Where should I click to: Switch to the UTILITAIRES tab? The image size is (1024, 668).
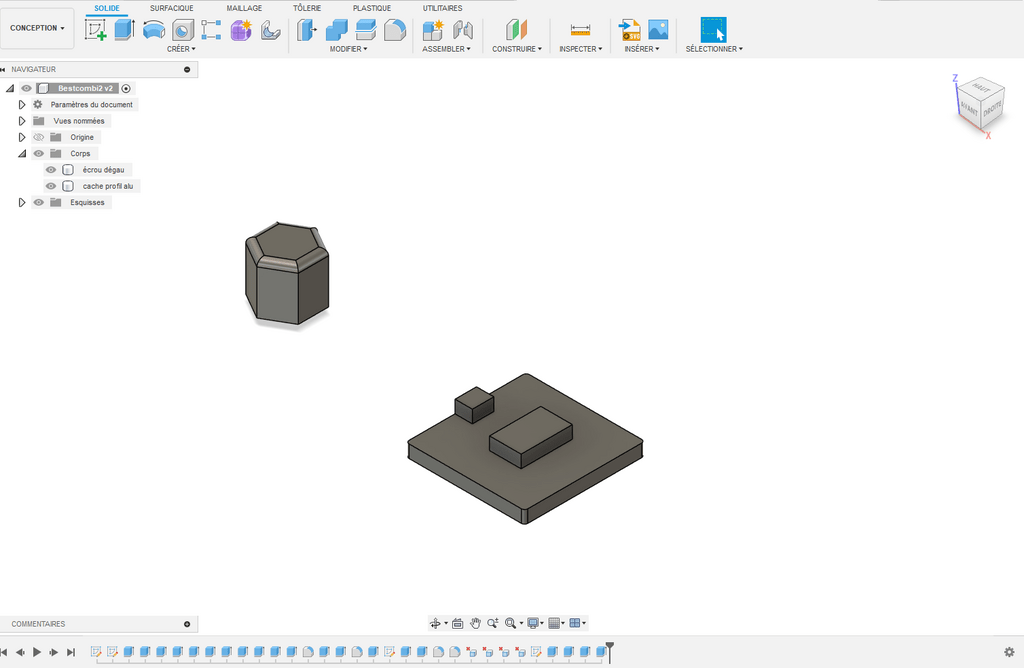(442, 8)
